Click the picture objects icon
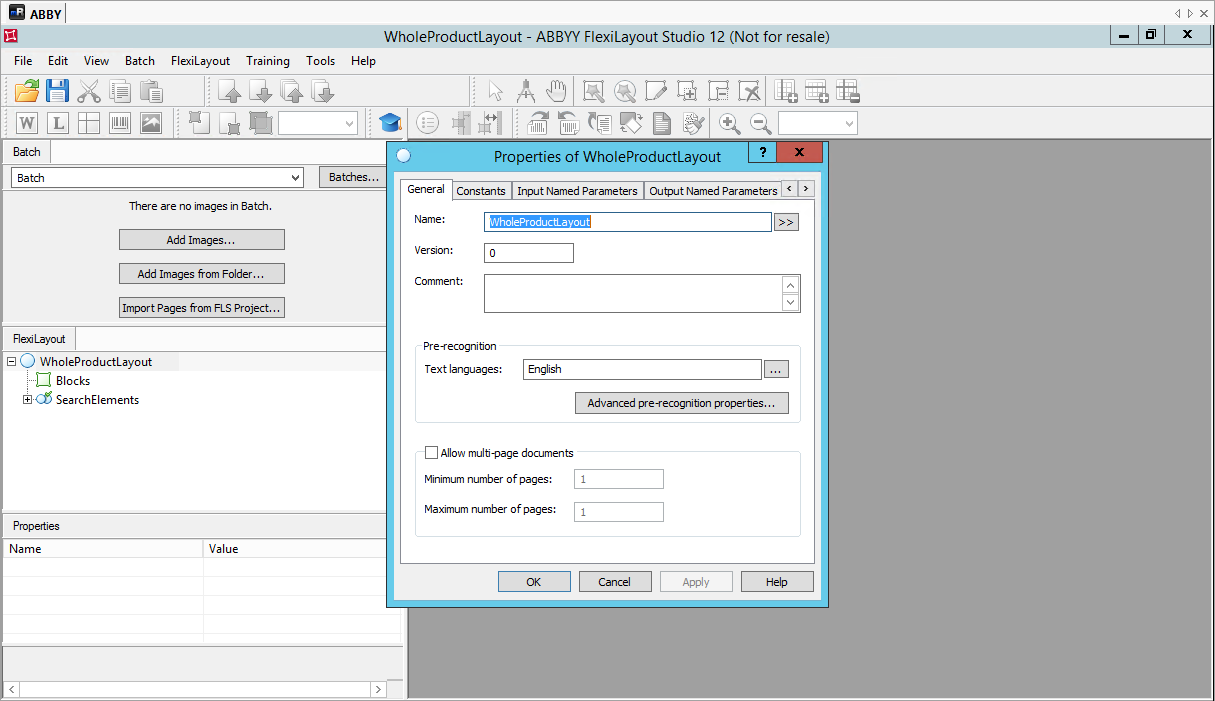Image resolution: width=1215 pixels, height=701 pixels. [x=151, y=123]
